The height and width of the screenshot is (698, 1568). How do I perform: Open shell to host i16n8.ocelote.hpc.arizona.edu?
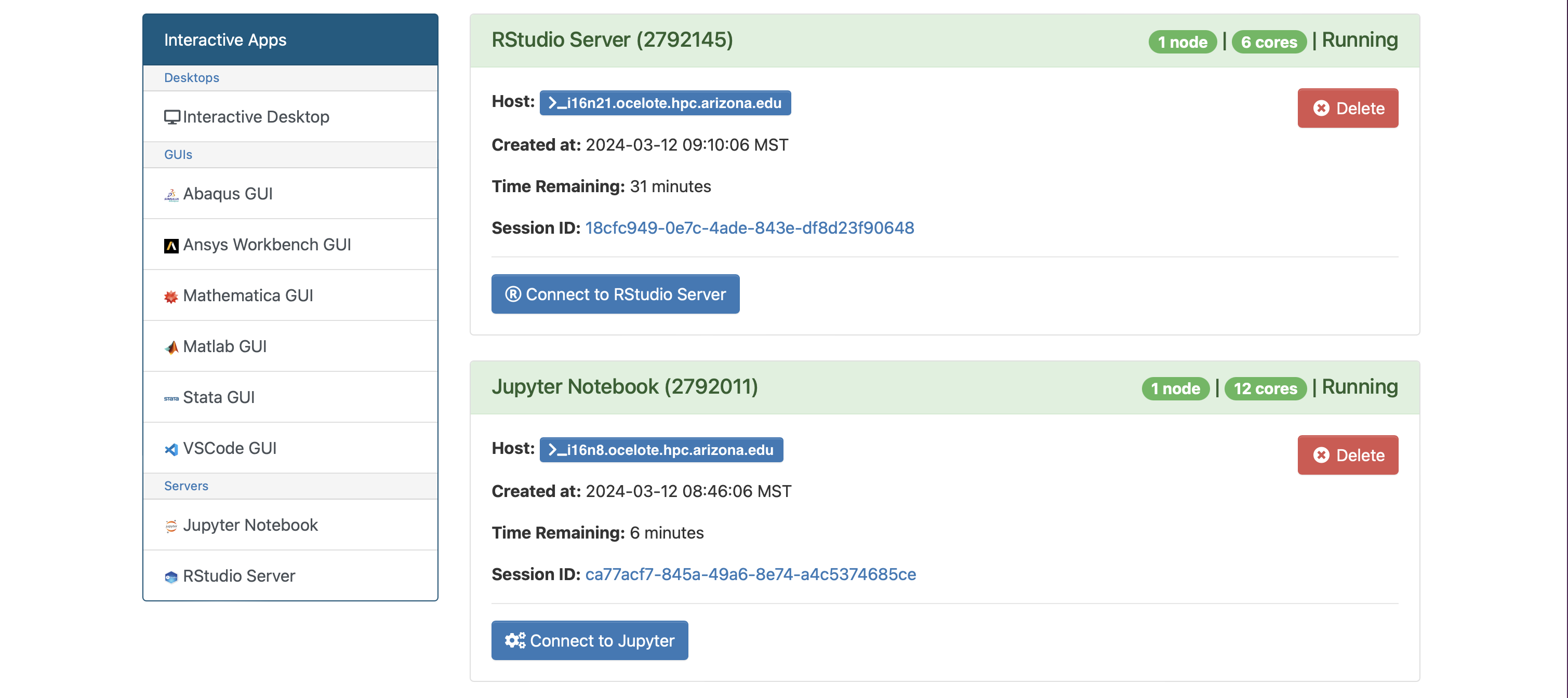click(x=661, y=450)
